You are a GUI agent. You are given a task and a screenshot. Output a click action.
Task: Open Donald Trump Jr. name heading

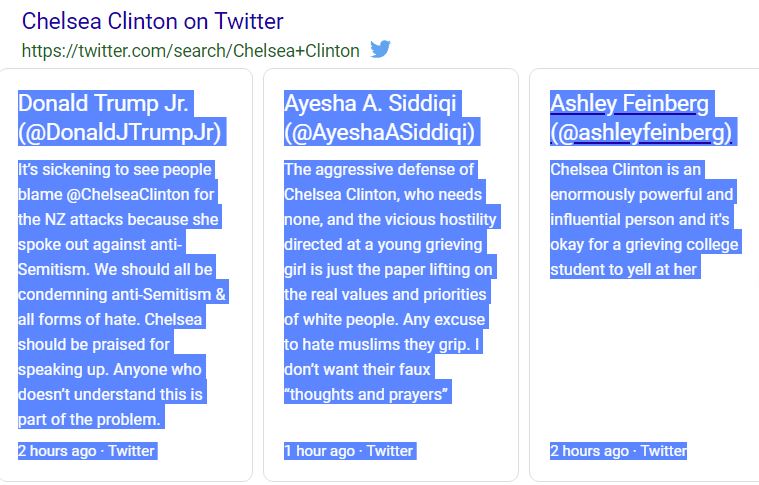click(x=104, y=104)
